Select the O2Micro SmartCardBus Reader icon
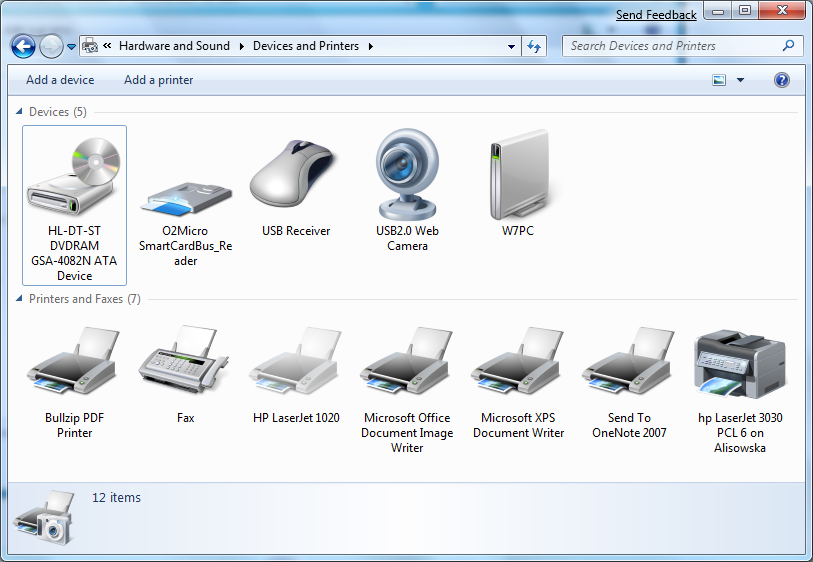Screen dimensions: 813x562 click(186, 198)
